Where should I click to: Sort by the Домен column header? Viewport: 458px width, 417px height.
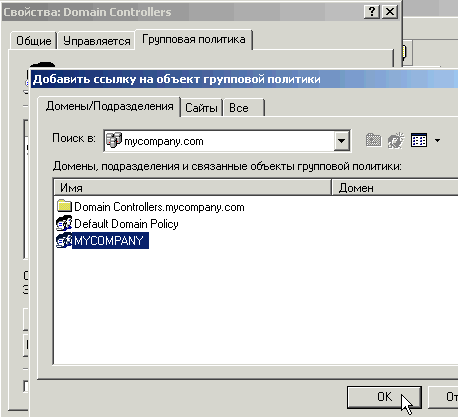coord(395,188)
